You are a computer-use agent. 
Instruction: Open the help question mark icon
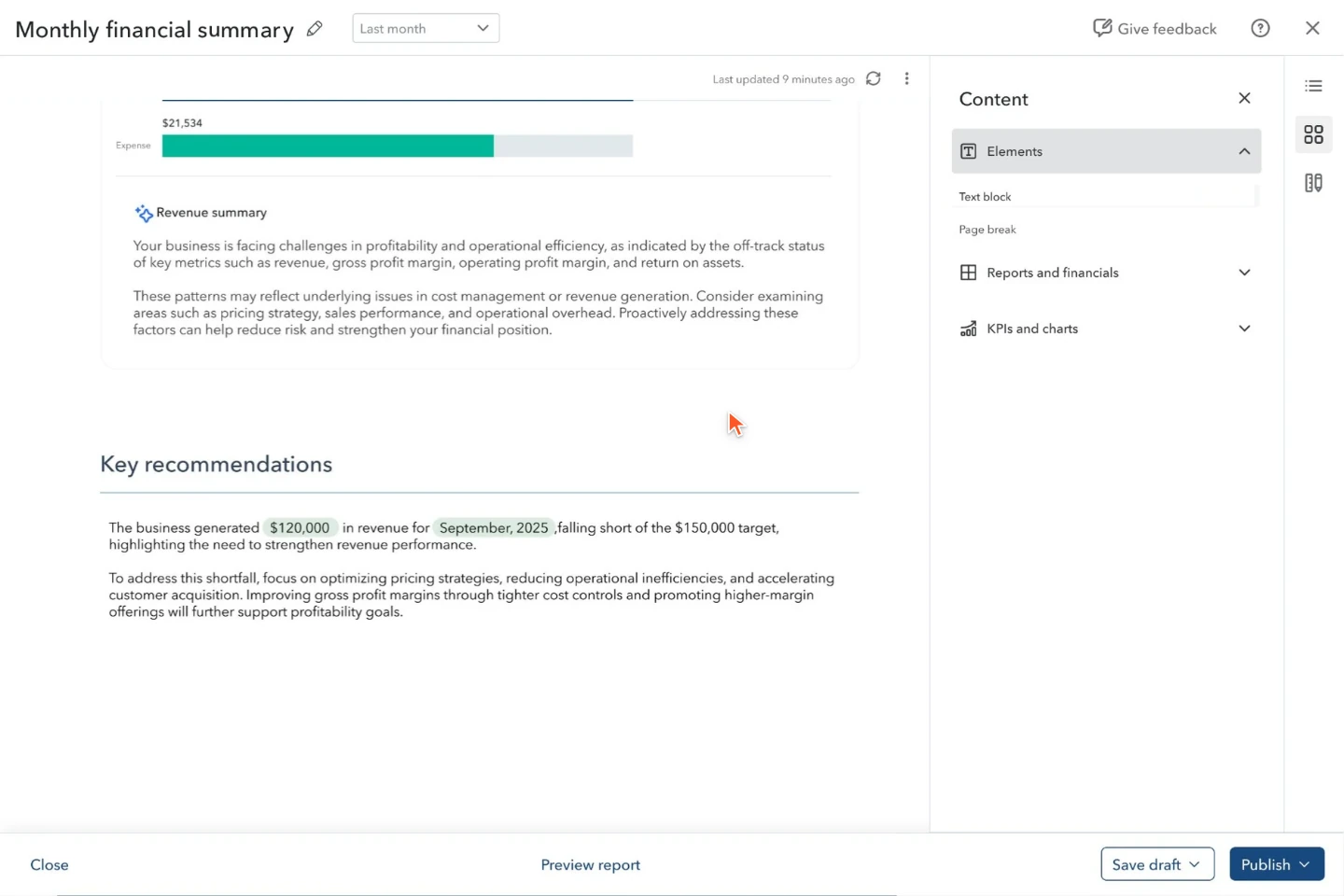1260,28
